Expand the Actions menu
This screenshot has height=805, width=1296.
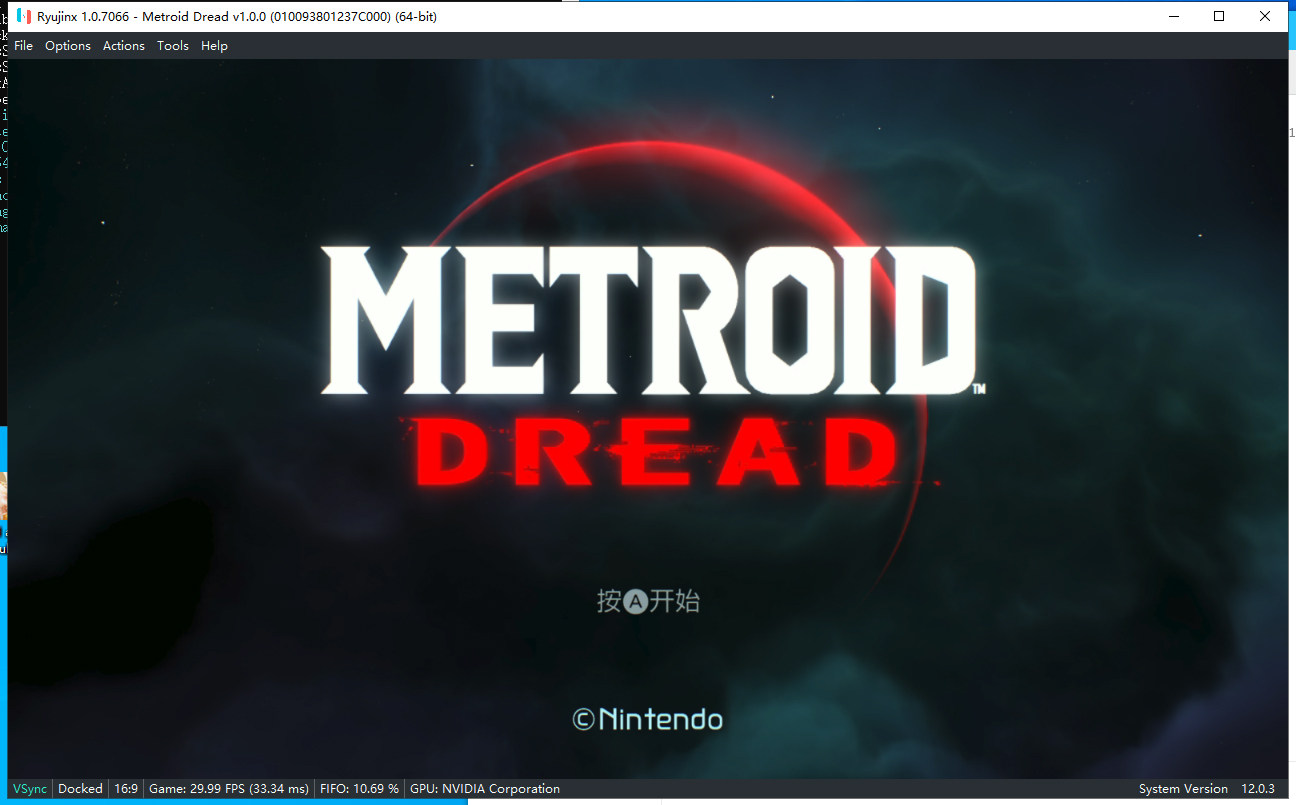(124, 46)
